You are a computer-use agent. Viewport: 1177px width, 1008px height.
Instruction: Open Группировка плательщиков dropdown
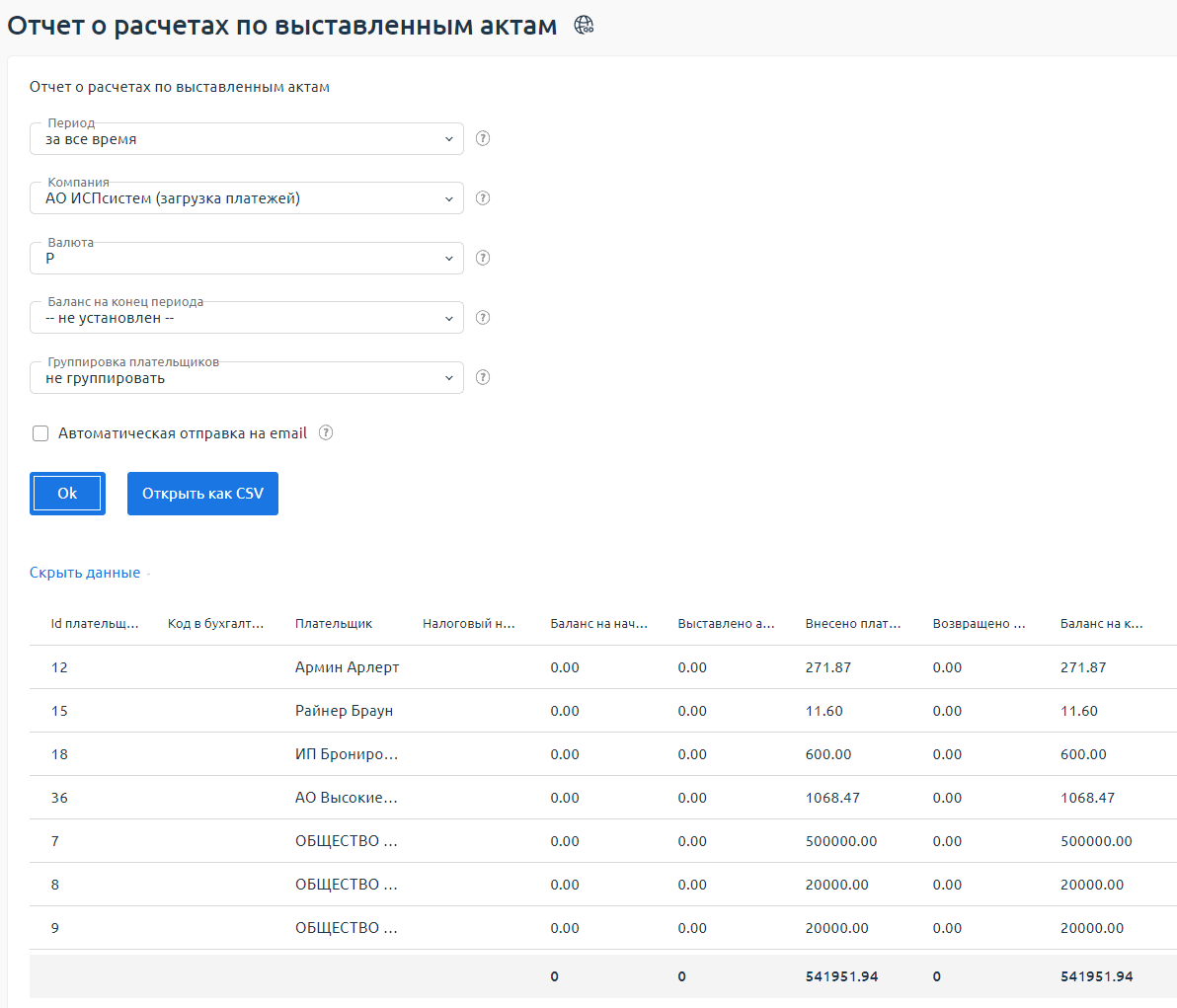click(x=247, y=378)
